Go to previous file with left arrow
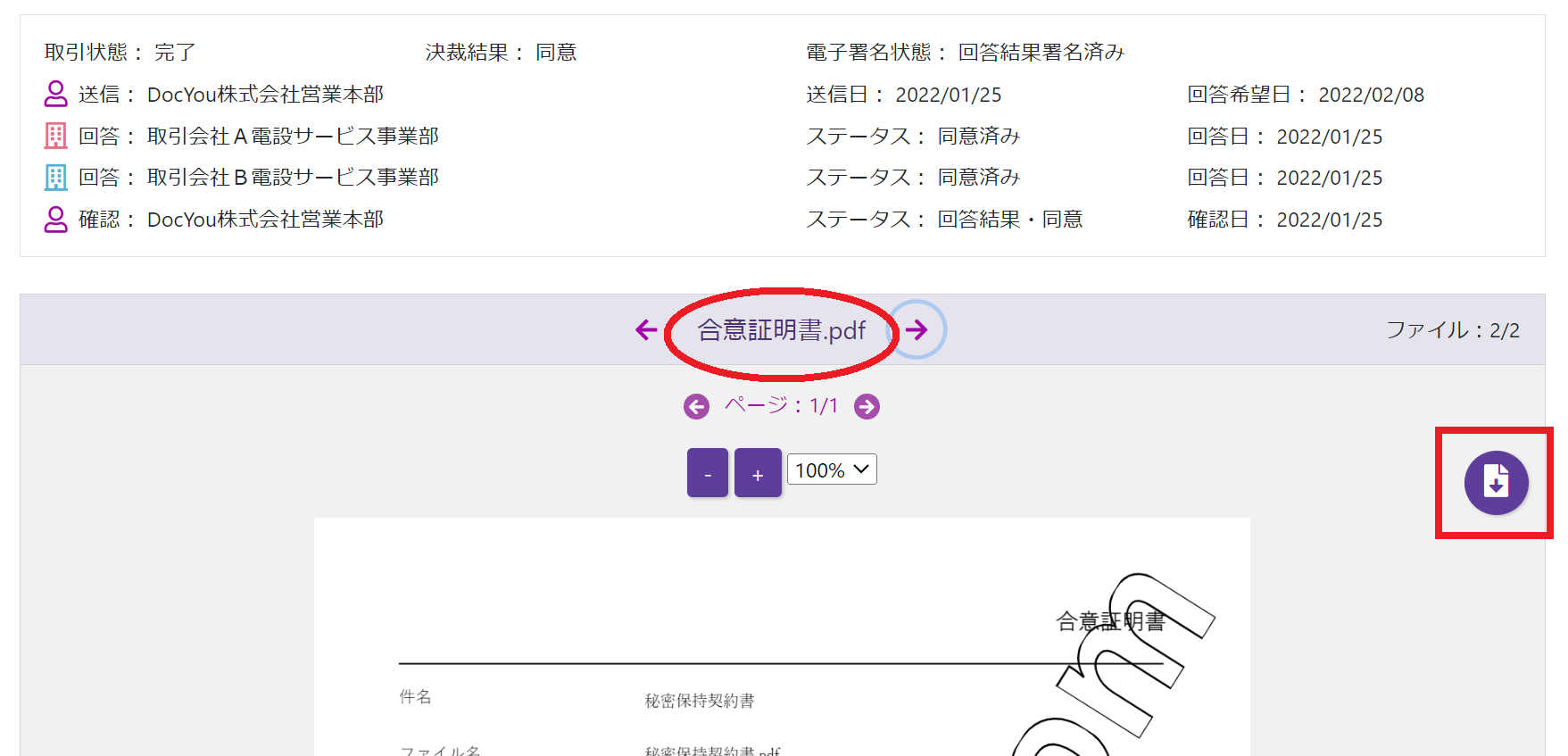 click(x=646, y=330)
